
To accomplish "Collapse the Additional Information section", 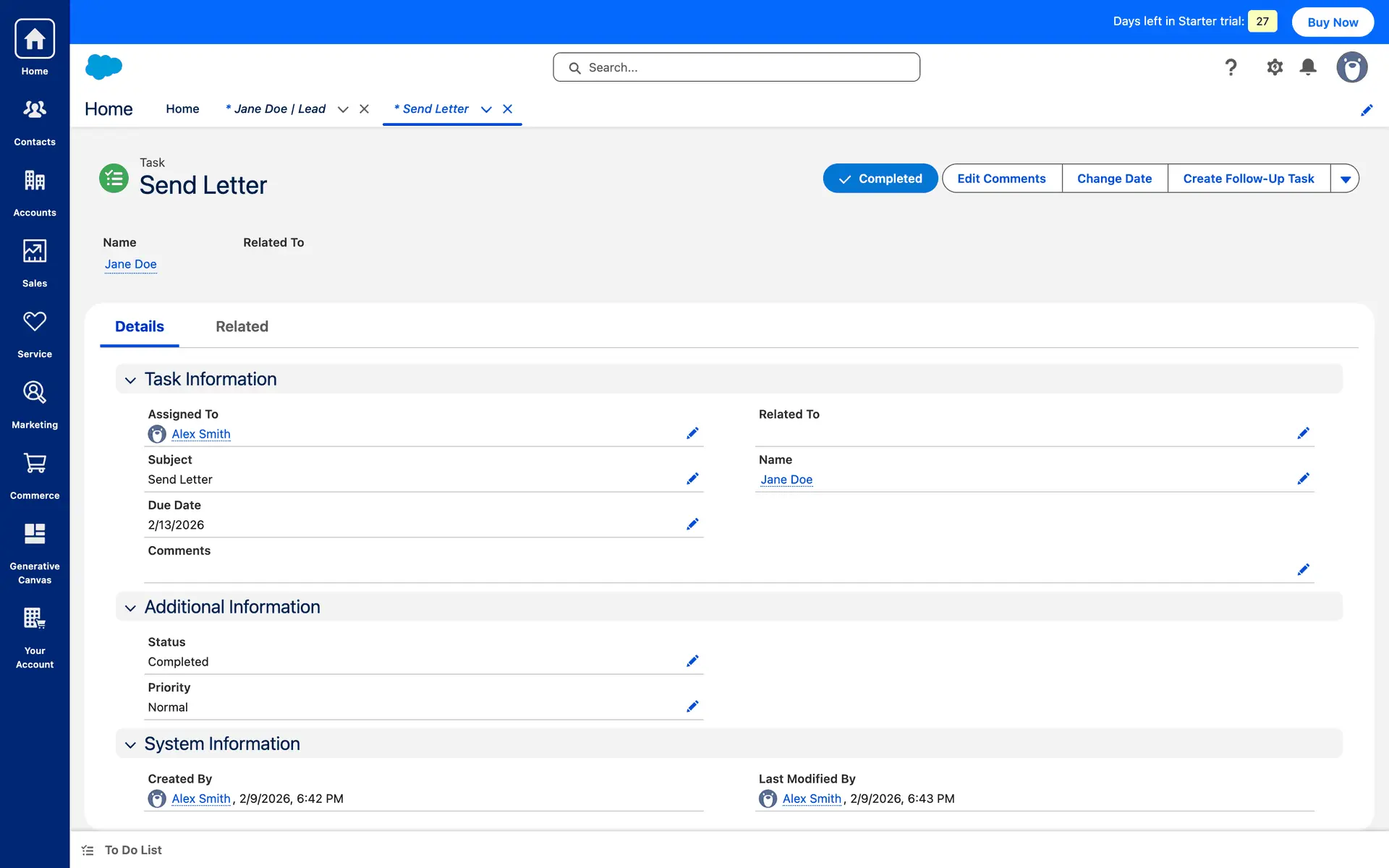I will coord(130,608).
